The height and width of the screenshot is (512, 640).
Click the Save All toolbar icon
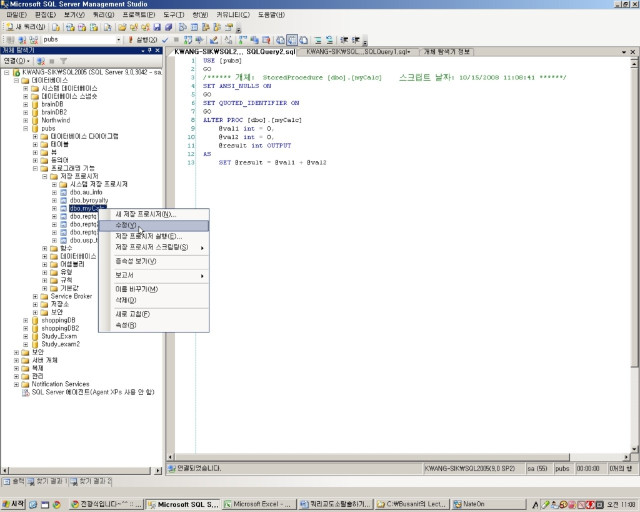coord(168,27)
